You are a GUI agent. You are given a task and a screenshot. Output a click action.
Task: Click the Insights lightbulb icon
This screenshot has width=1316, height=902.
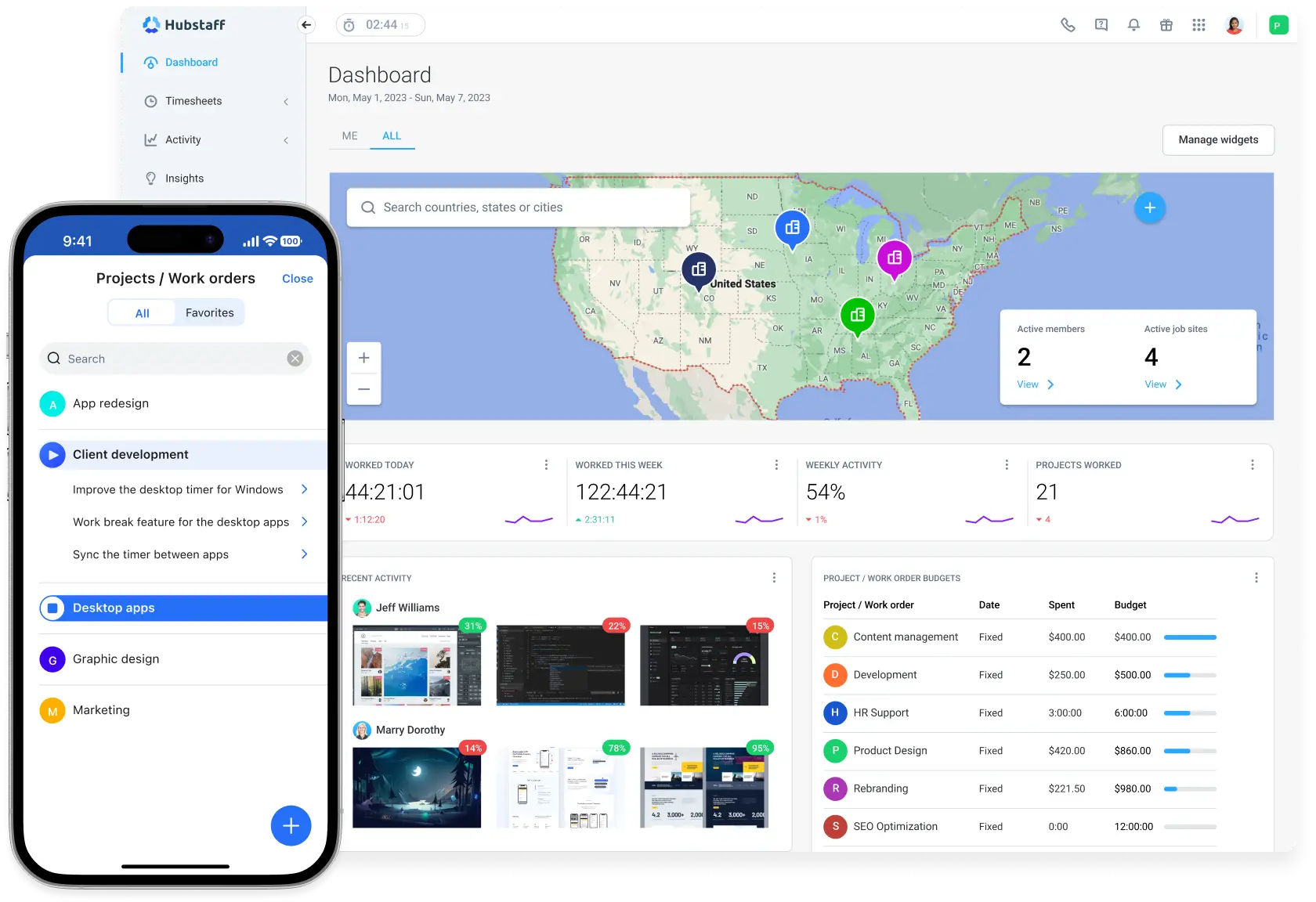(150, 178)
